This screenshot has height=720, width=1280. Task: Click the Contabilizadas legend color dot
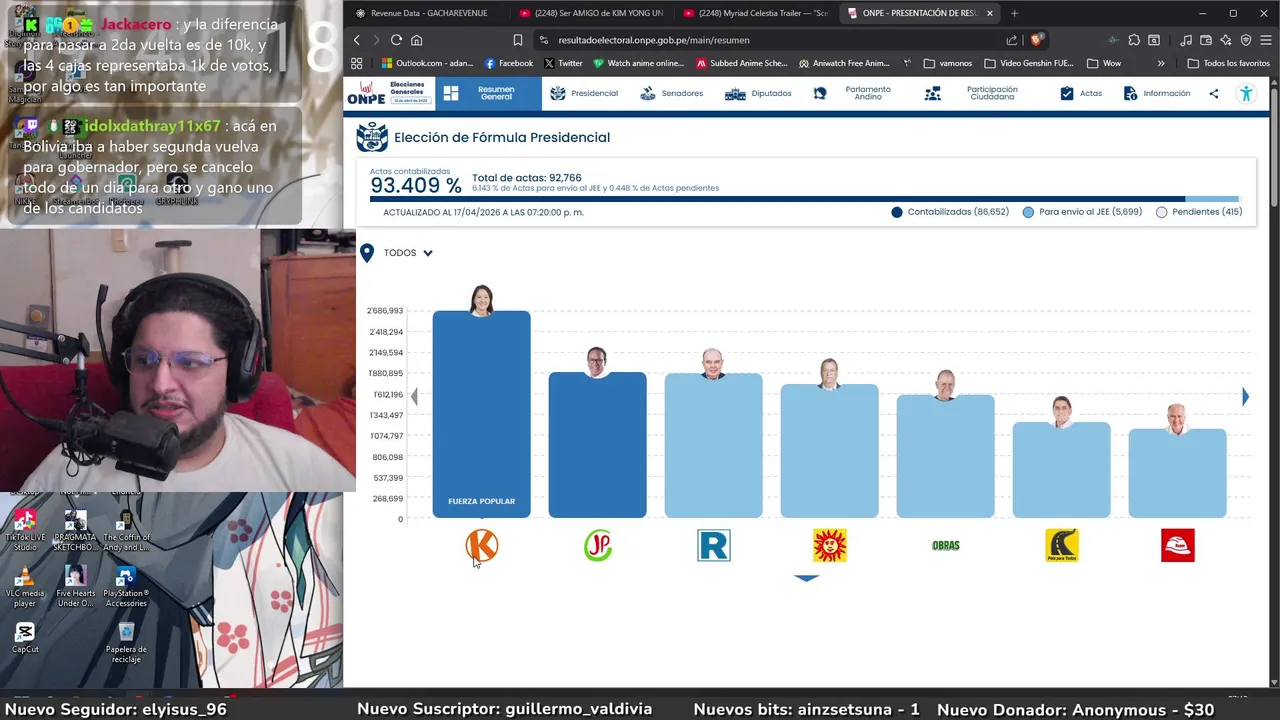point(897,212)
